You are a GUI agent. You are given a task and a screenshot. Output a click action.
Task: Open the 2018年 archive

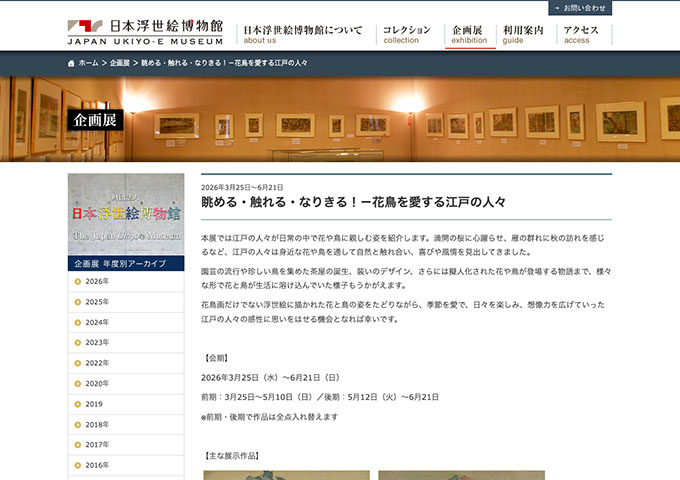[x=126, y=424]
